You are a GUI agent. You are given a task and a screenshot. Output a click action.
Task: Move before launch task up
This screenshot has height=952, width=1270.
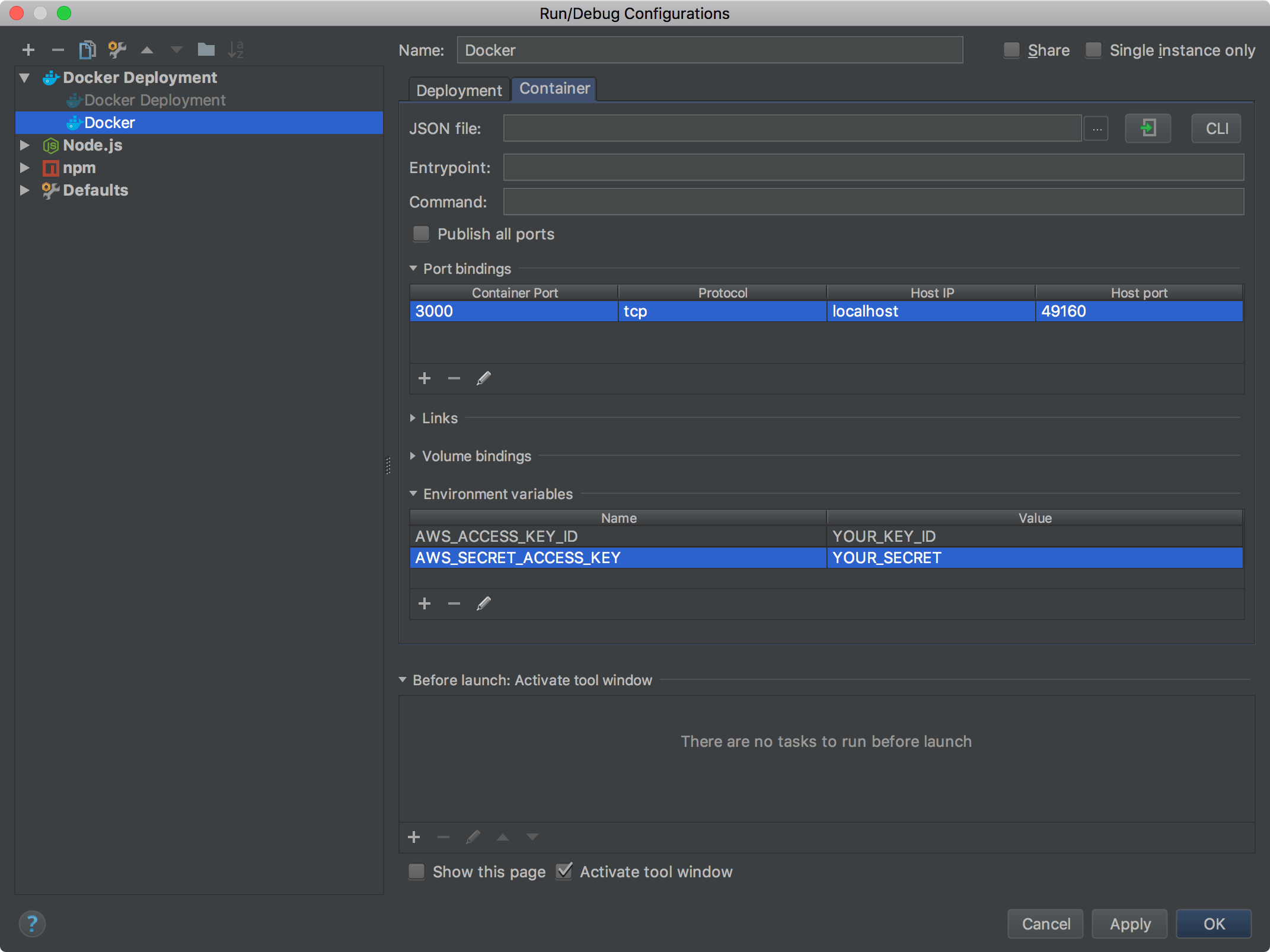(503, 837)
